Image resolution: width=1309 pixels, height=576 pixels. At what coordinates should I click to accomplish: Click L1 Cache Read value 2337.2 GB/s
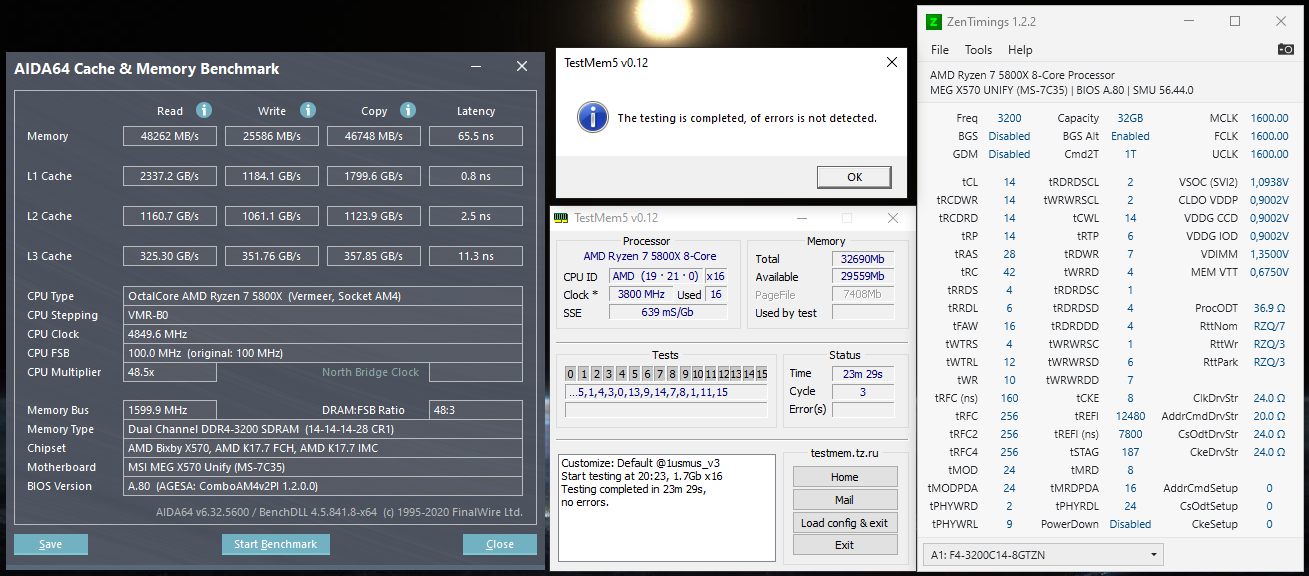coord(170,176)
